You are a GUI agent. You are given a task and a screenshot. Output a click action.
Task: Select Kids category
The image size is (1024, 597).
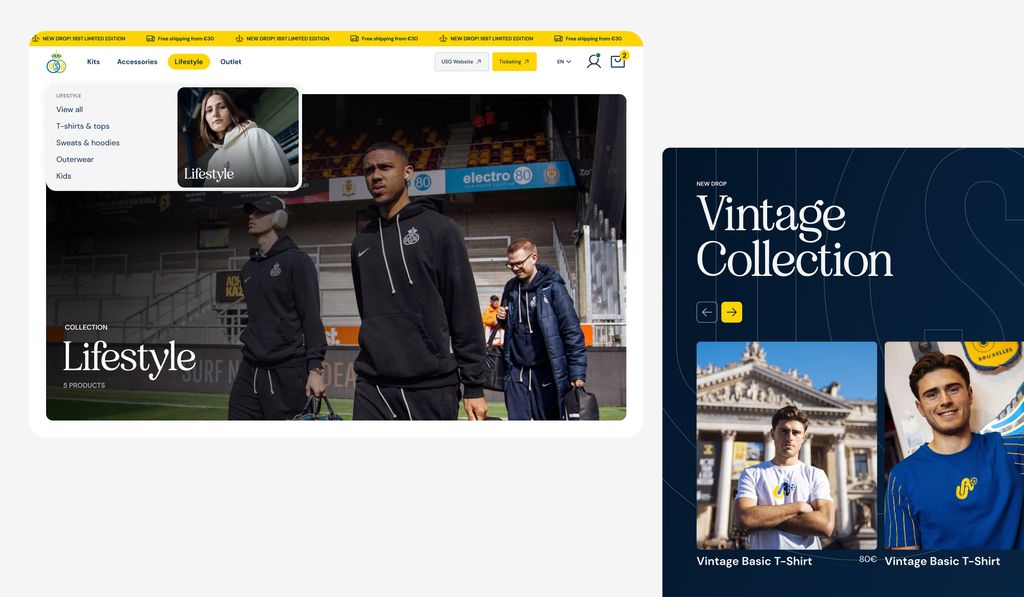point(63,176)
